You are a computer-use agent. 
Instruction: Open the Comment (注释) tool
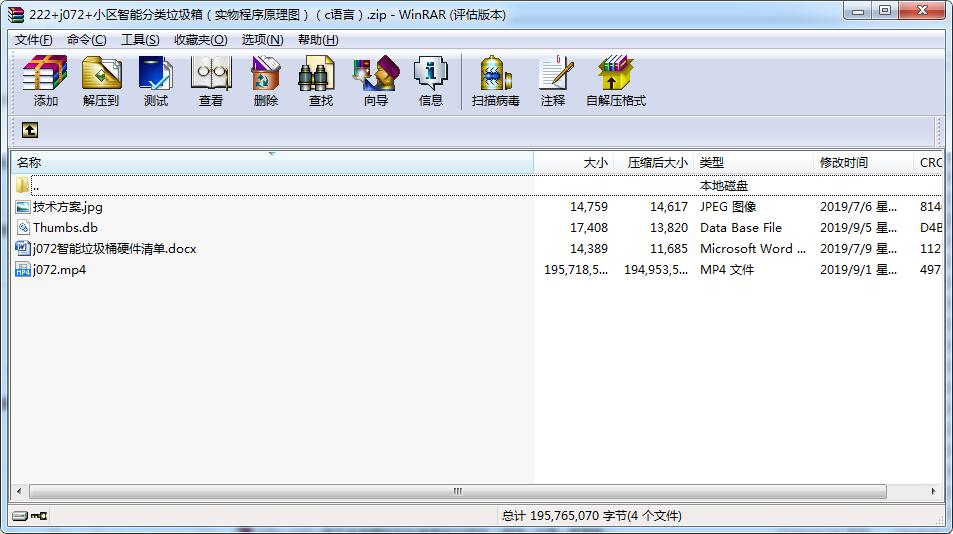pyautogui.click(x=554, y=81)
